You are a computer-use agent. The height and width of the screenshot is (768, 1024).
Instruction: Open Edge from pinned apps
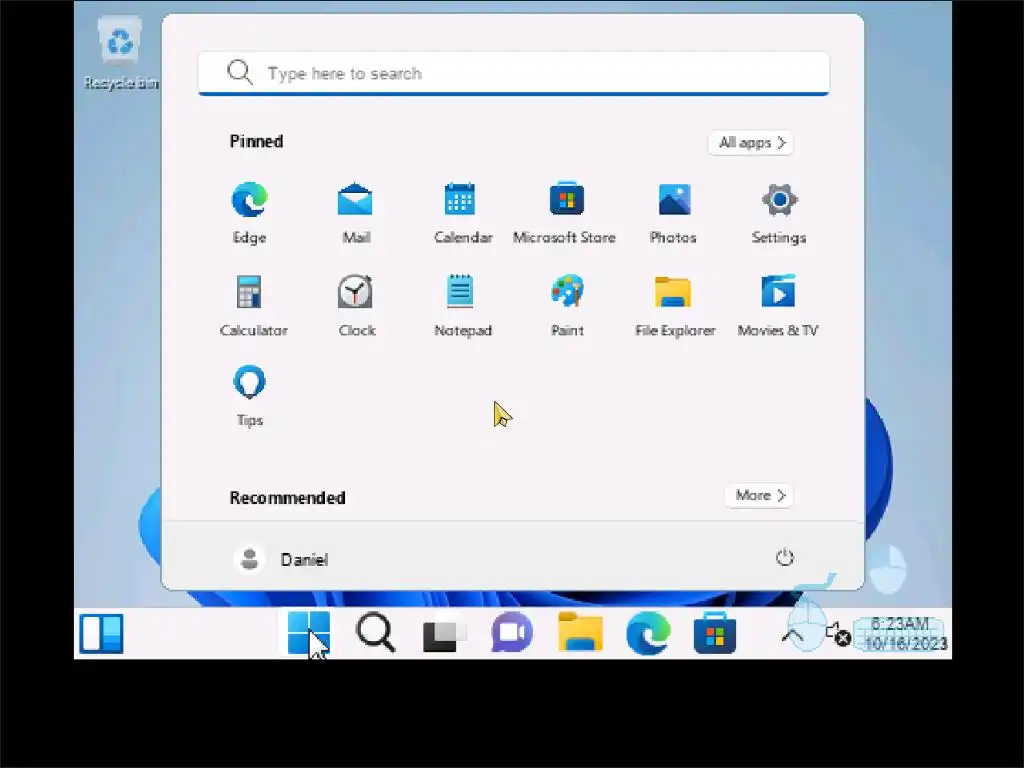click(x=249, y=213)
